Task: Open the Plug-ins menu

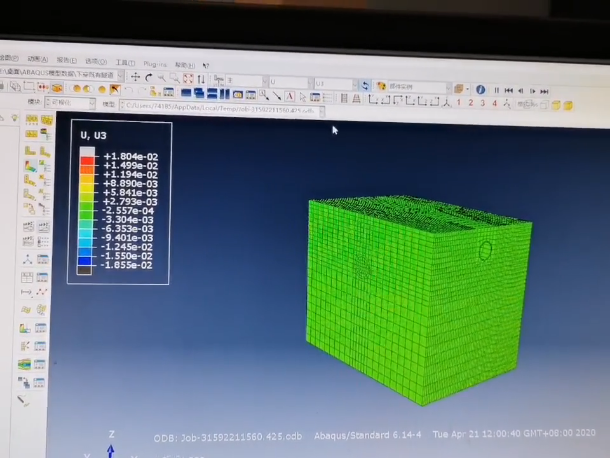Action: pos(155,64)
